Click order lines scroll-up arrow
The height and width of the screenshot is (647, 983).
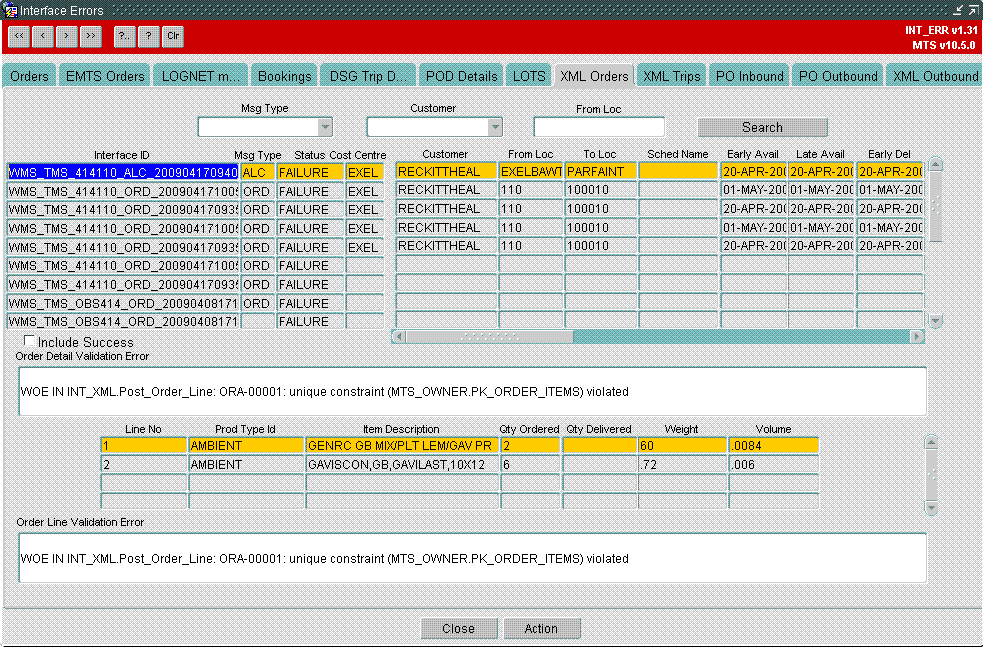931,443
